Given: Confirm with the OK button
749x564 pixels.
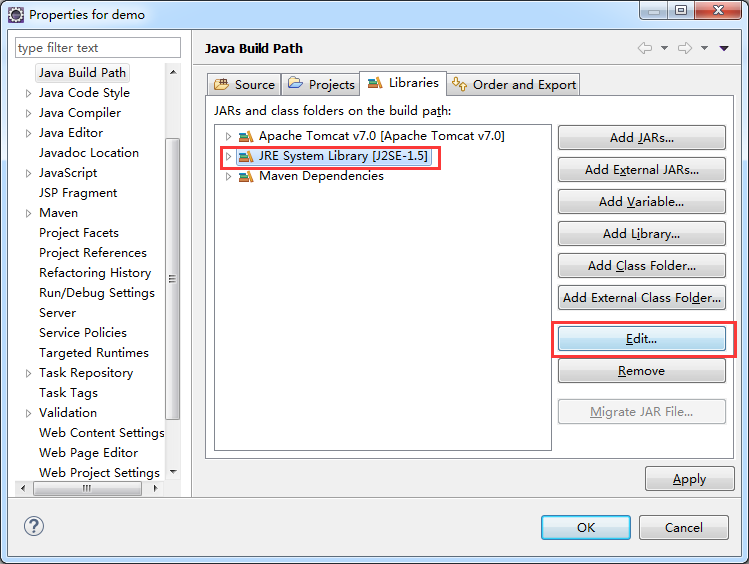Looking at the screenshot, I should coord(586,527).
